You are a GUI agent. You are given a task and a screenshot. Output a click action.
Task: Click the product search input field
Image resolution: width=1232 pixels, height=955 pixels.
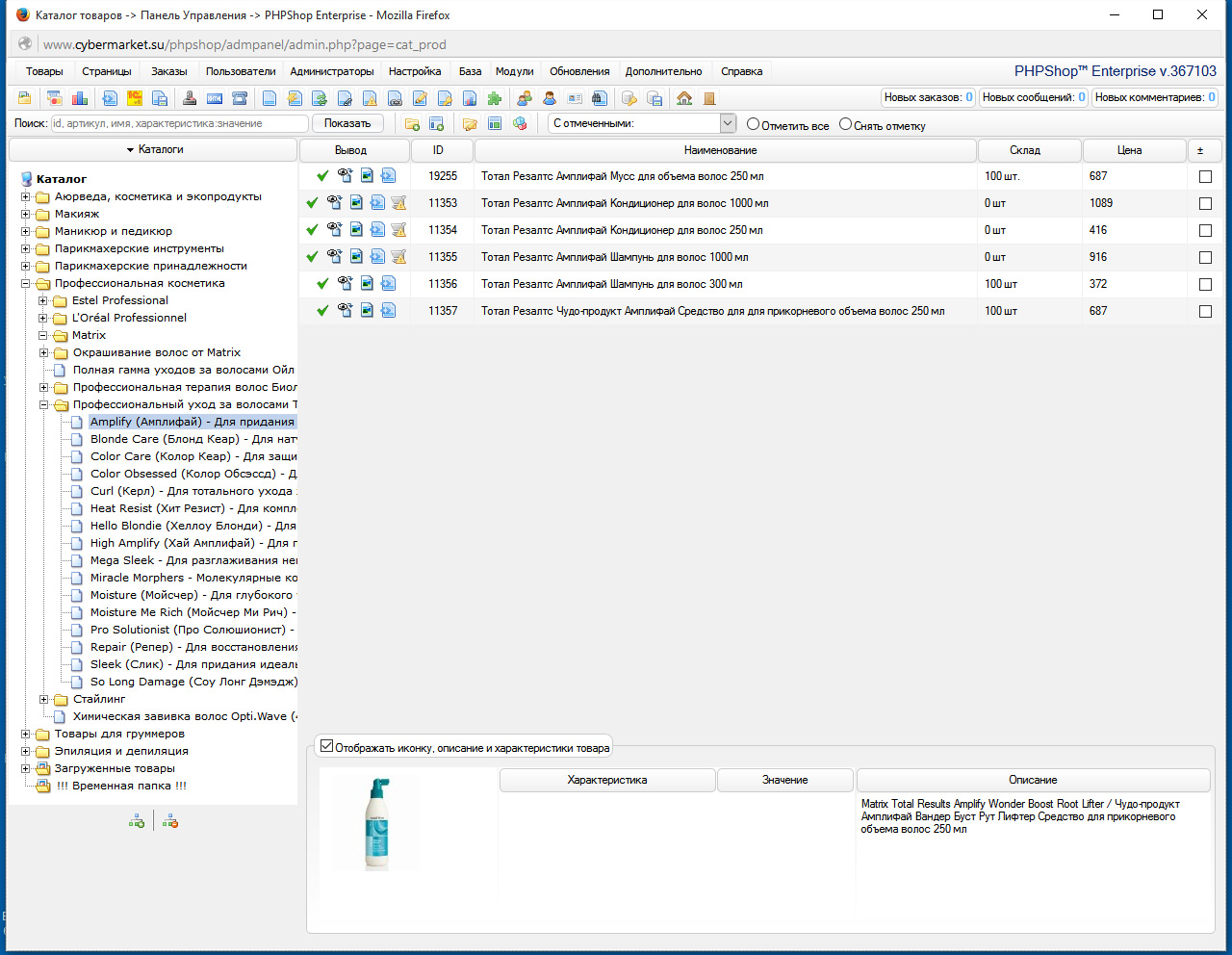[179, 123]
